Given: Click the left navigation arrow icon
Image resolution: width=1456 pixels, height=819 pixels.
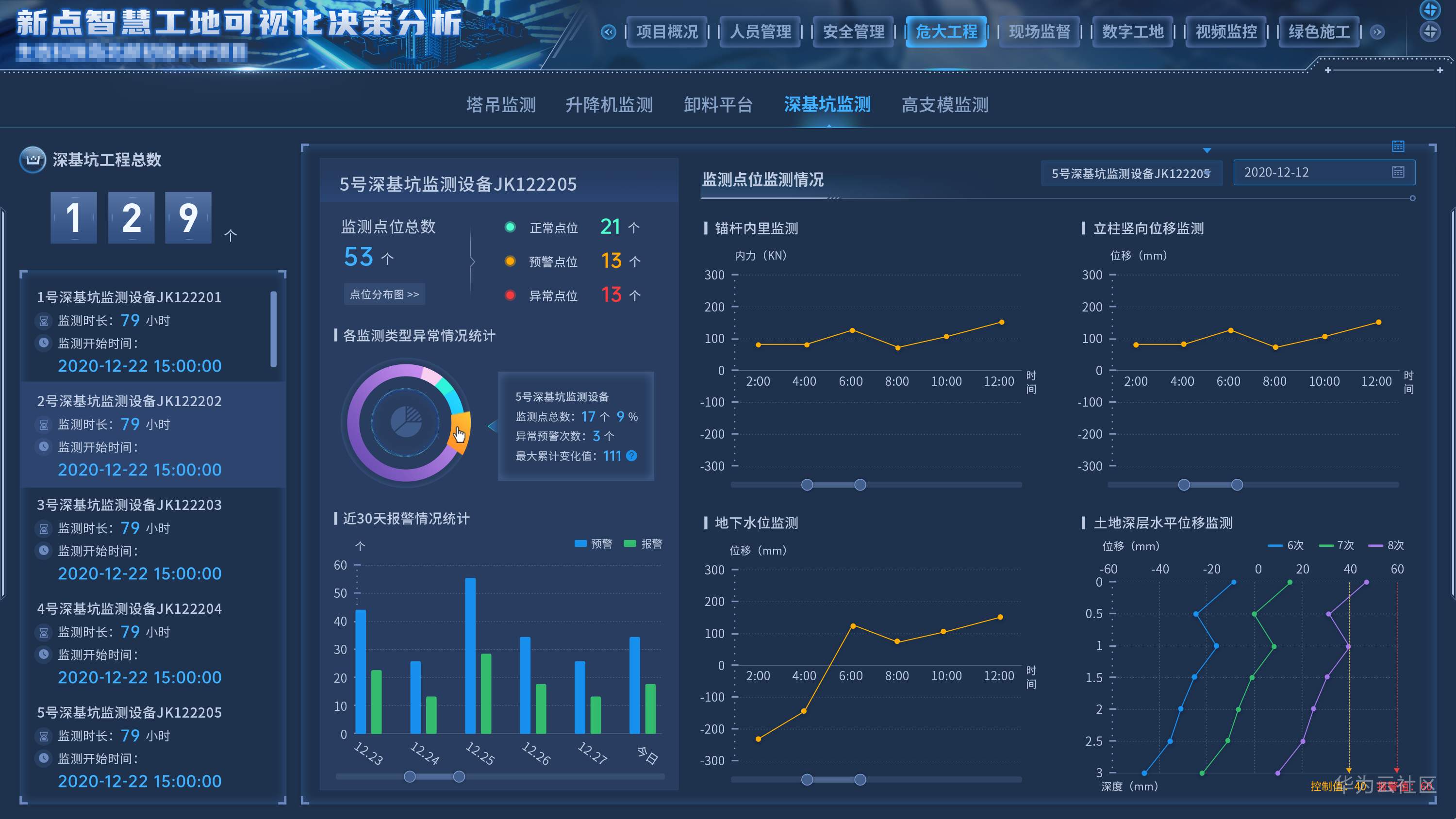Looking at the screenshot, I should (x=608, y=32).
